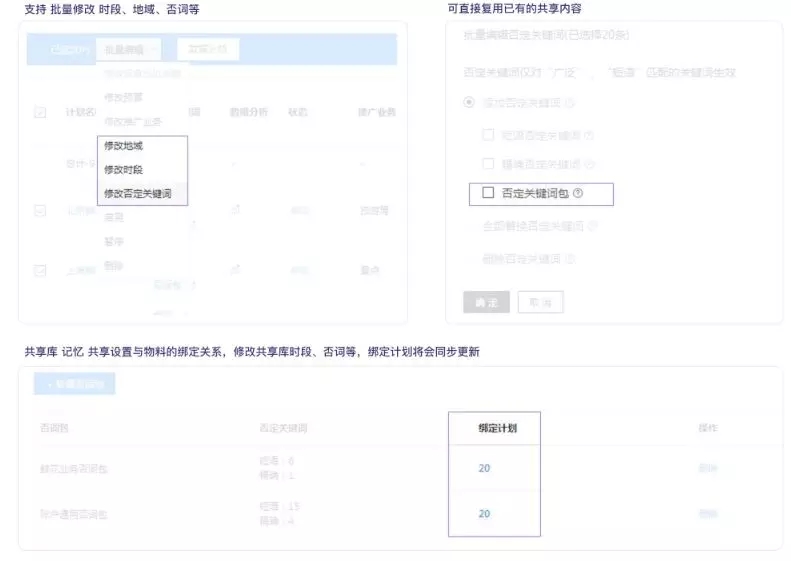Tick the 短语否定关键词 checkbox

coord(488,135)
